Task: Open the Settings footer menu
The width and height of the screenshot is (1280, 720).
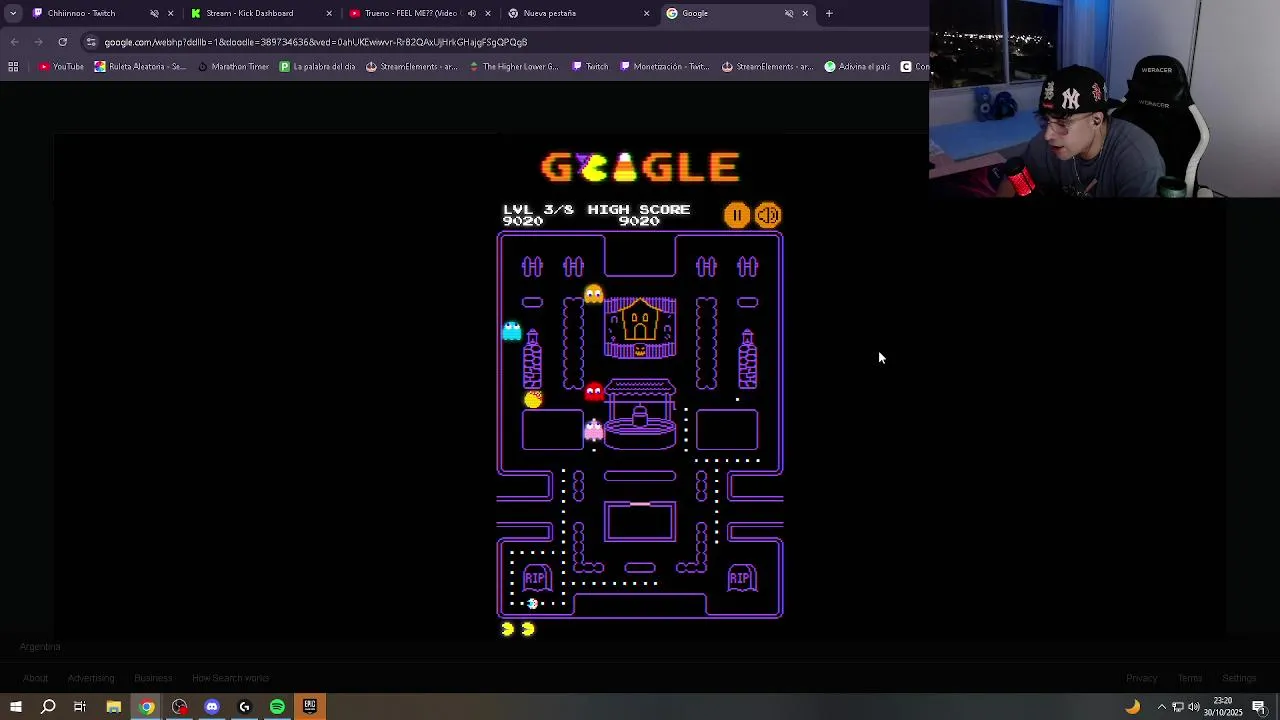Action: (x=1239, y=678)
